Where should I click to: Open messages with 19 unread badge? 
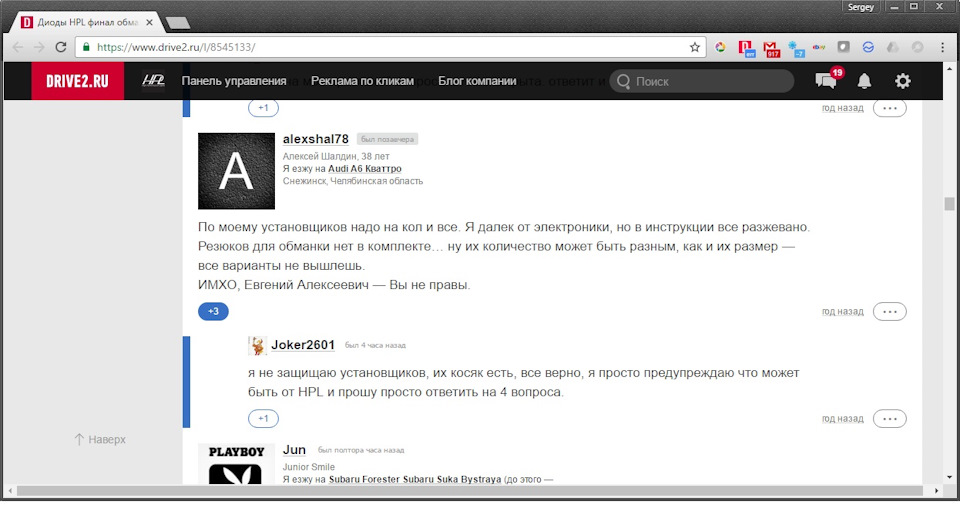[x=826, y=81]
